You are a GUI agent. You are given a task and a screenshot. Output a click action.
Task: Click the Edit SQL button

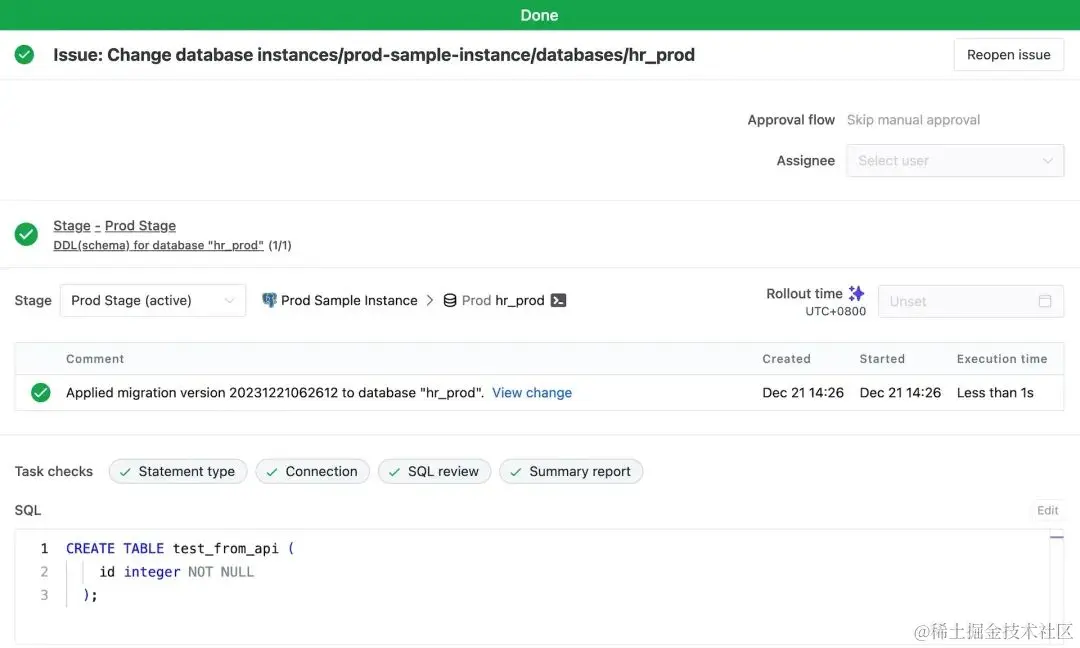1047,510
